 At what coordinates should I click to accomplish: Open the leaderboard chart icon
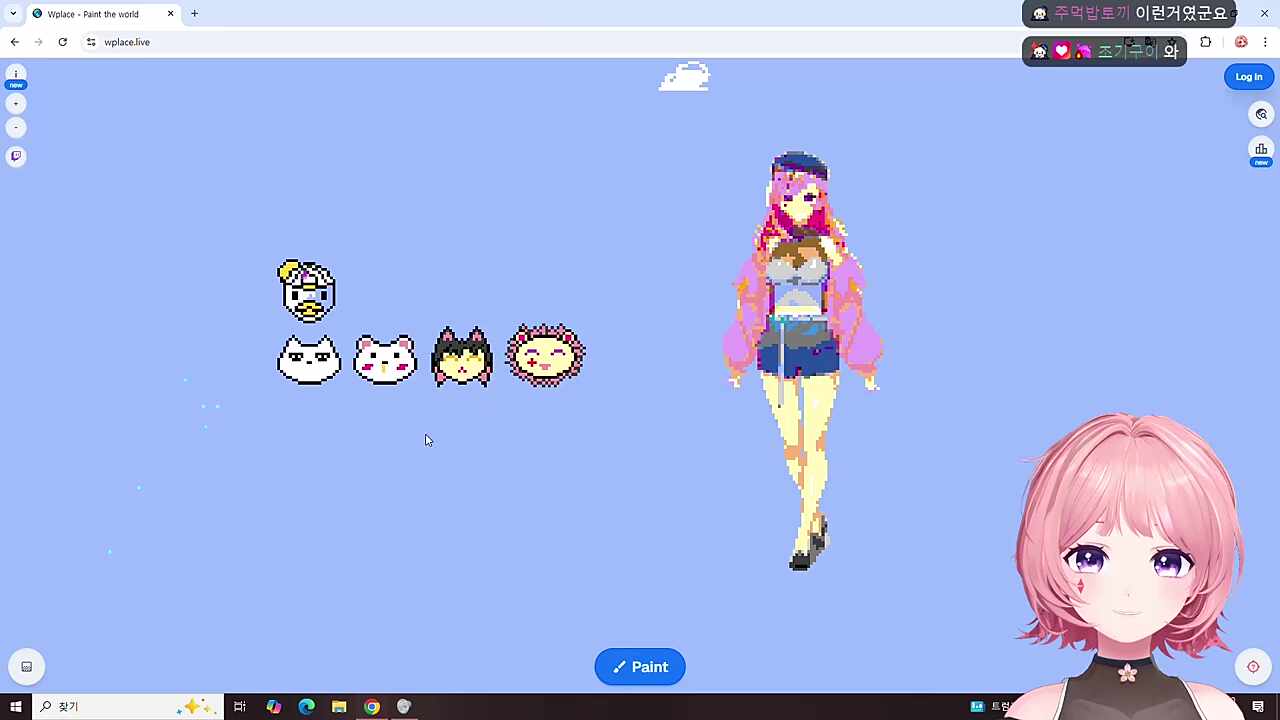tap(1261, 150)
